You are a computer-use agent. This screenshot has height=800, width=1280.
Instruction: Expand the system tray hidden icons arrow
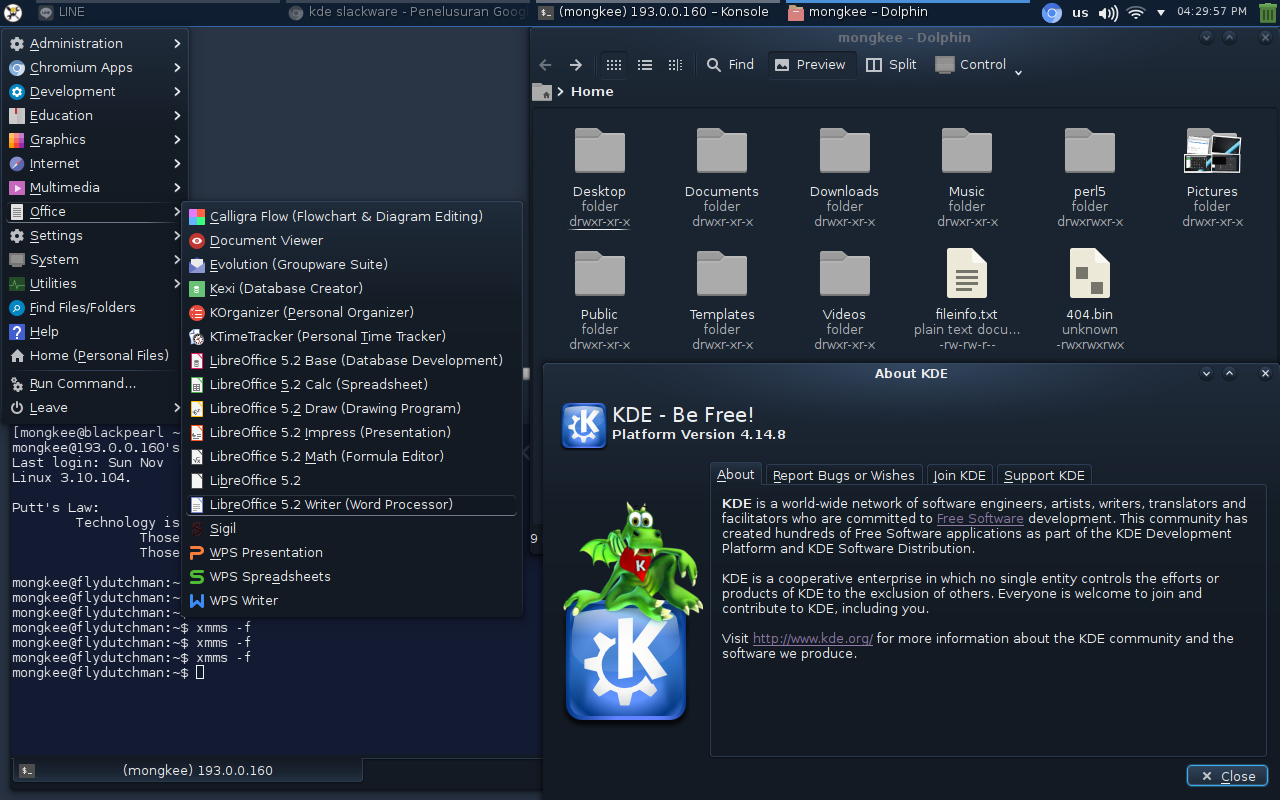(1161, 13)
